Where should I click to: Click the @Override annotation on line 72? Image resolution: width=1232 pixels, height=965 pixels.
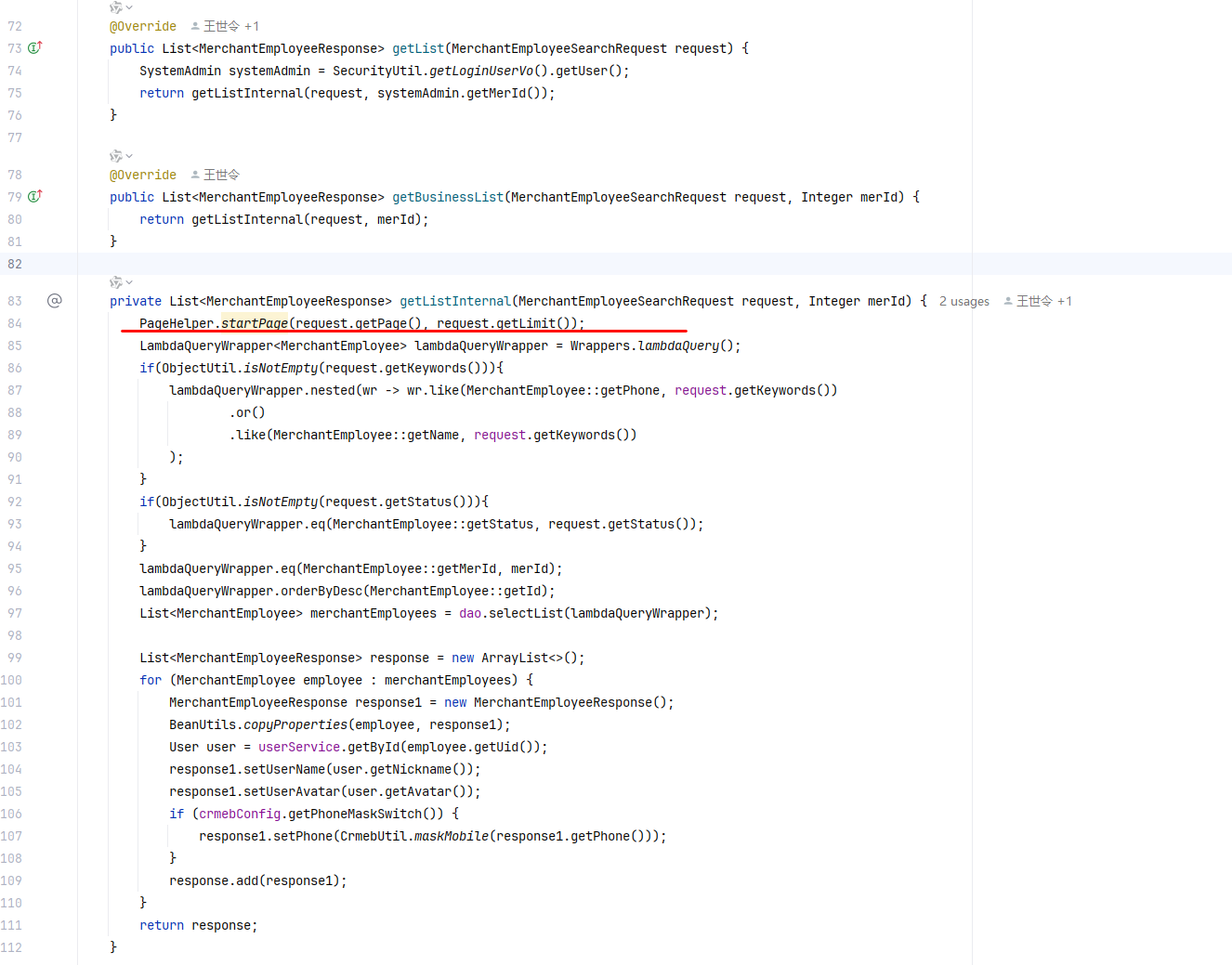pos(143,26)
